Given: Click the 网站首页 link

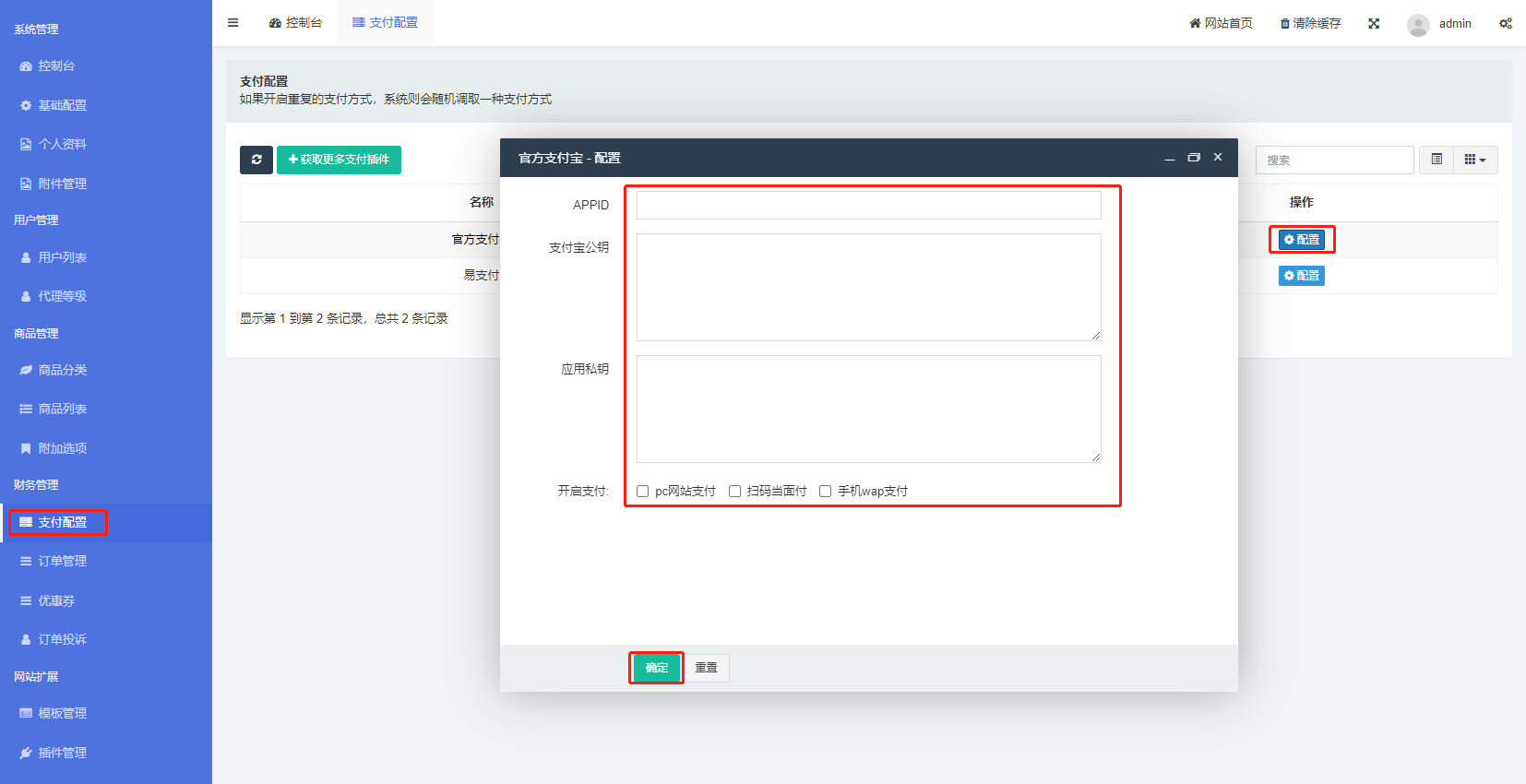Looking at the screenshot, I should [1221, 23].
